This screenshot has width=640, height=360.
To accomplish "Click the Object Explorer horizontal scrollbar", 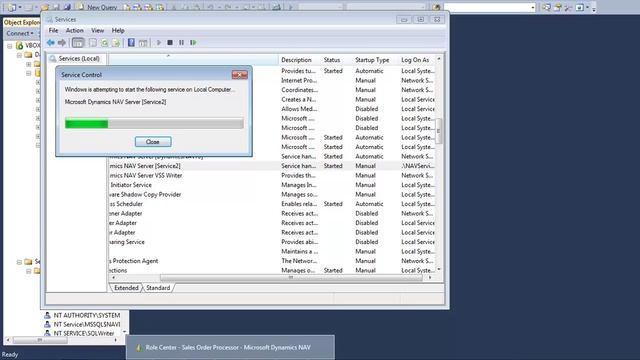I will pyautogui.click(x=40, y=340).
